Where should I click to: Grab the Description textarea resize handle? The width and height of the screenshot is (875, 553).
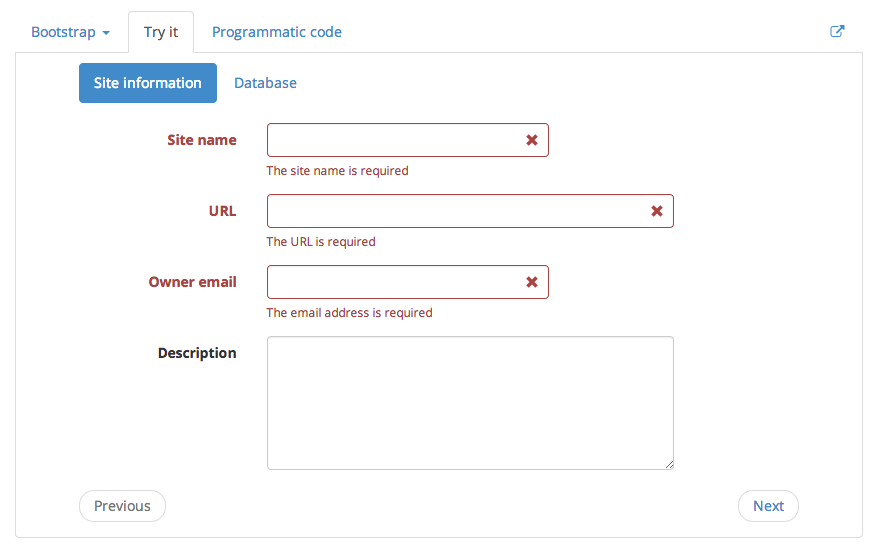pyautogui.click(x=669, y=464)
